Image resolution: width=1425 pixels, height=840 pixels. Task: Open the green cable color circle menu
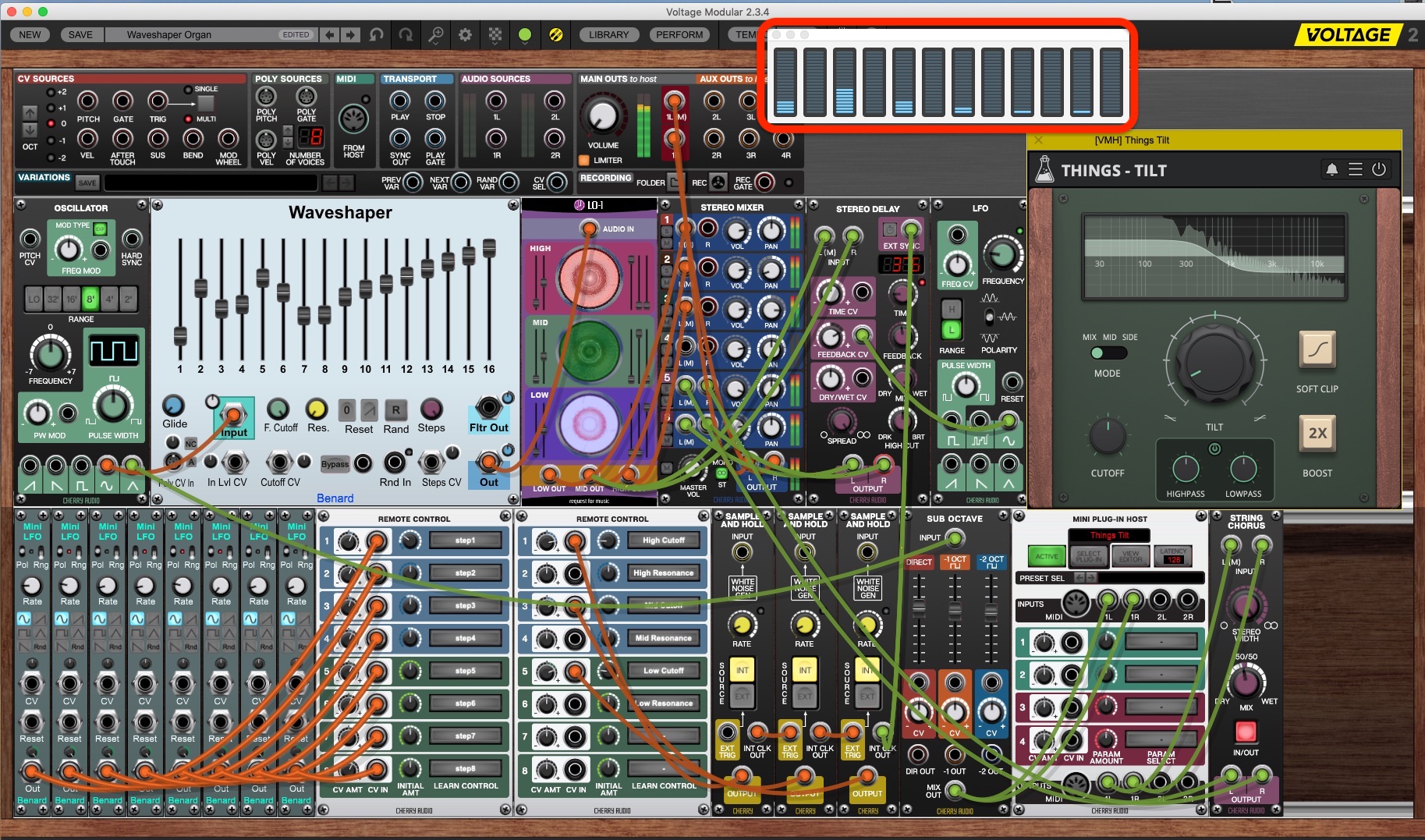point(525,34)
